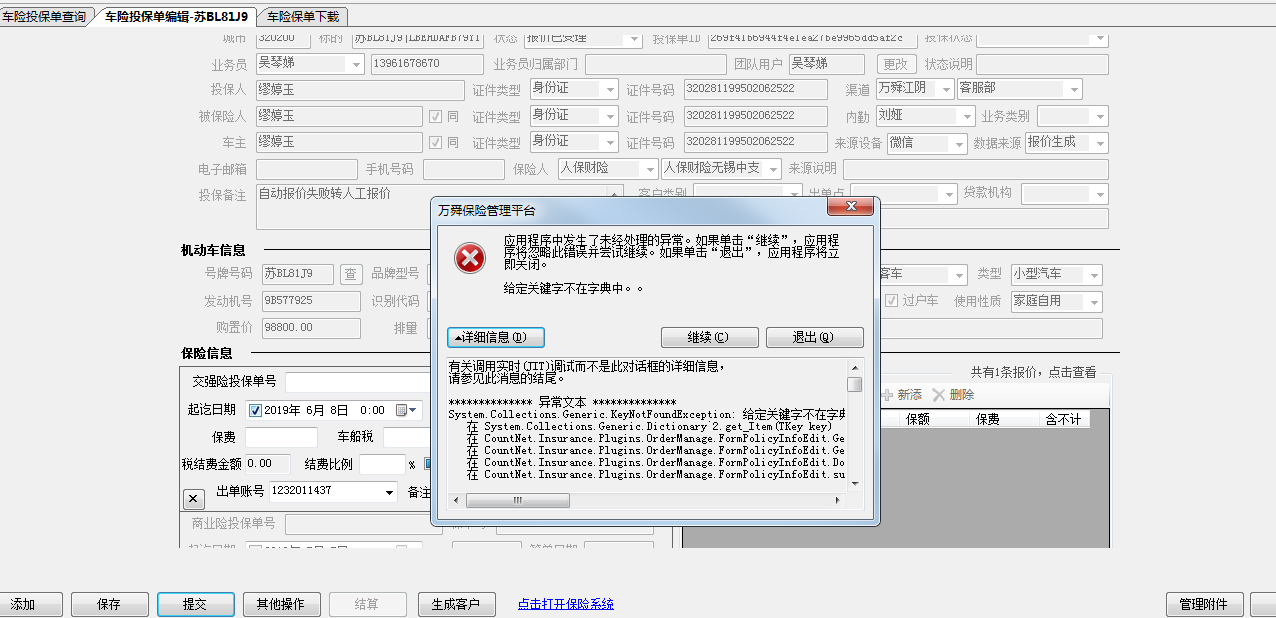The image size is (1276, 618).
Task: Click the 查 lookup button beside 号牌号码
Action: click(x=350, y=274)
